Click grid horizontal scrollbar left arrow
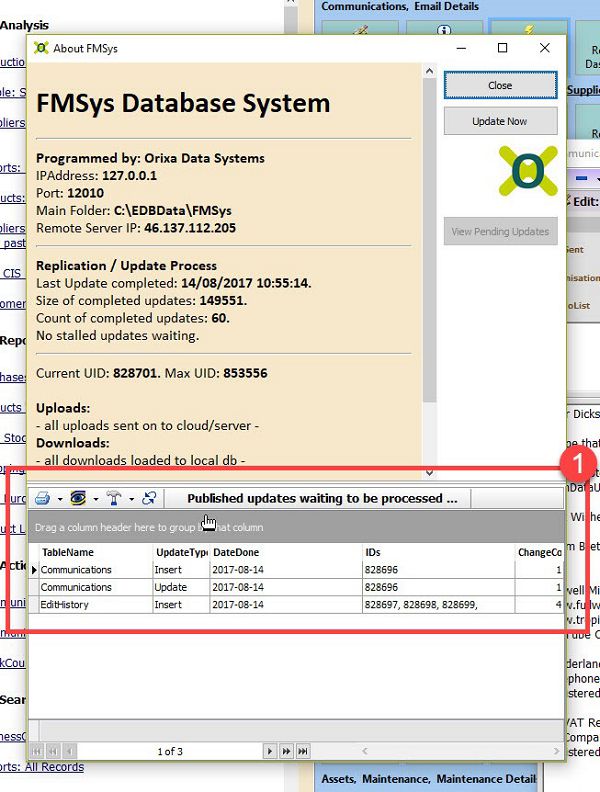 point(365,751)
